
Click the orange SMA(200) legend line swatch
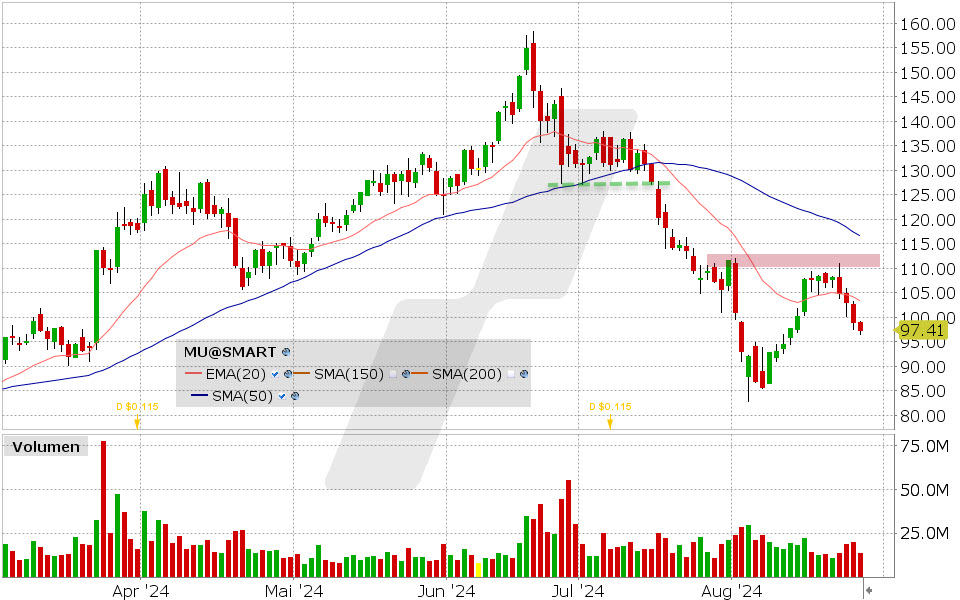[x=420, y=374]
